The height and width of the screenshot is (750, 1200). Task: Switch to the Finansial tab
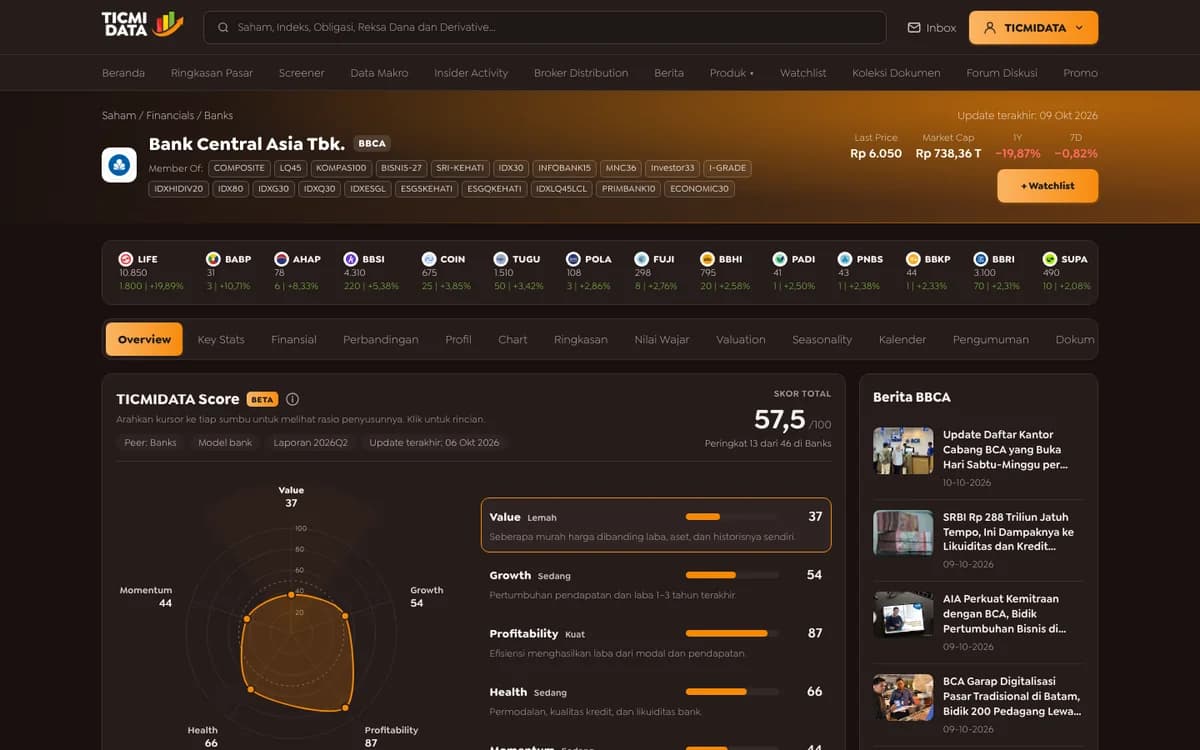pyautogui.click(x=294, y=339)
